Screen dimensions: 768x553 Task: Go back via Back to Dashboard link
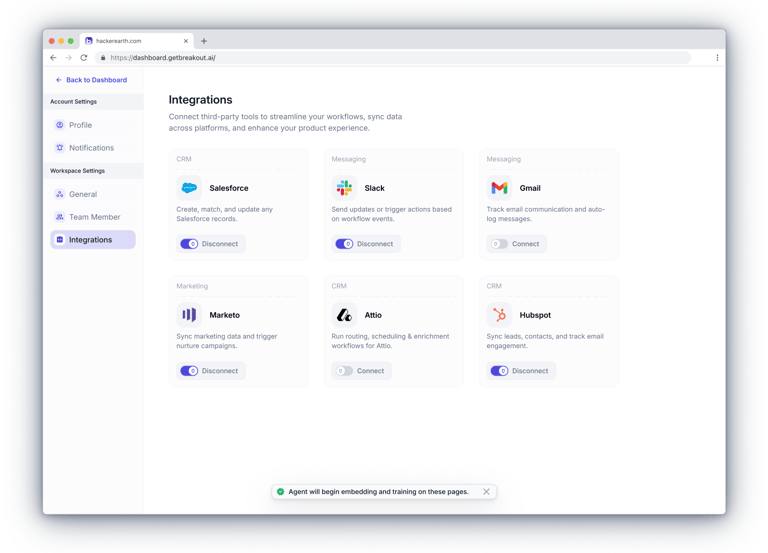coord(91,80)
